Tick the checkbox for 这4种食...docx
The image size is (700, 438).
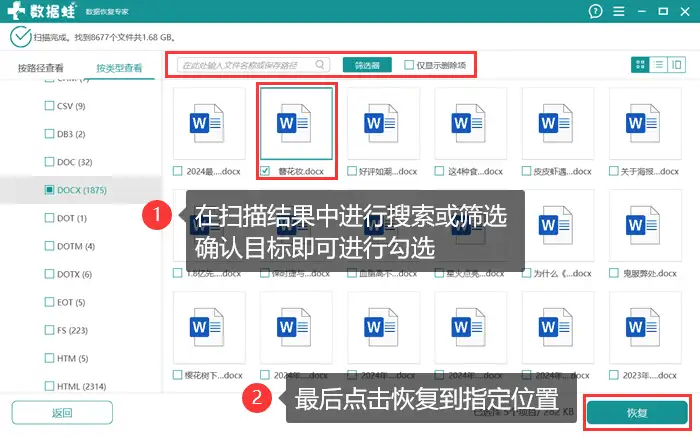pos(439,171)
